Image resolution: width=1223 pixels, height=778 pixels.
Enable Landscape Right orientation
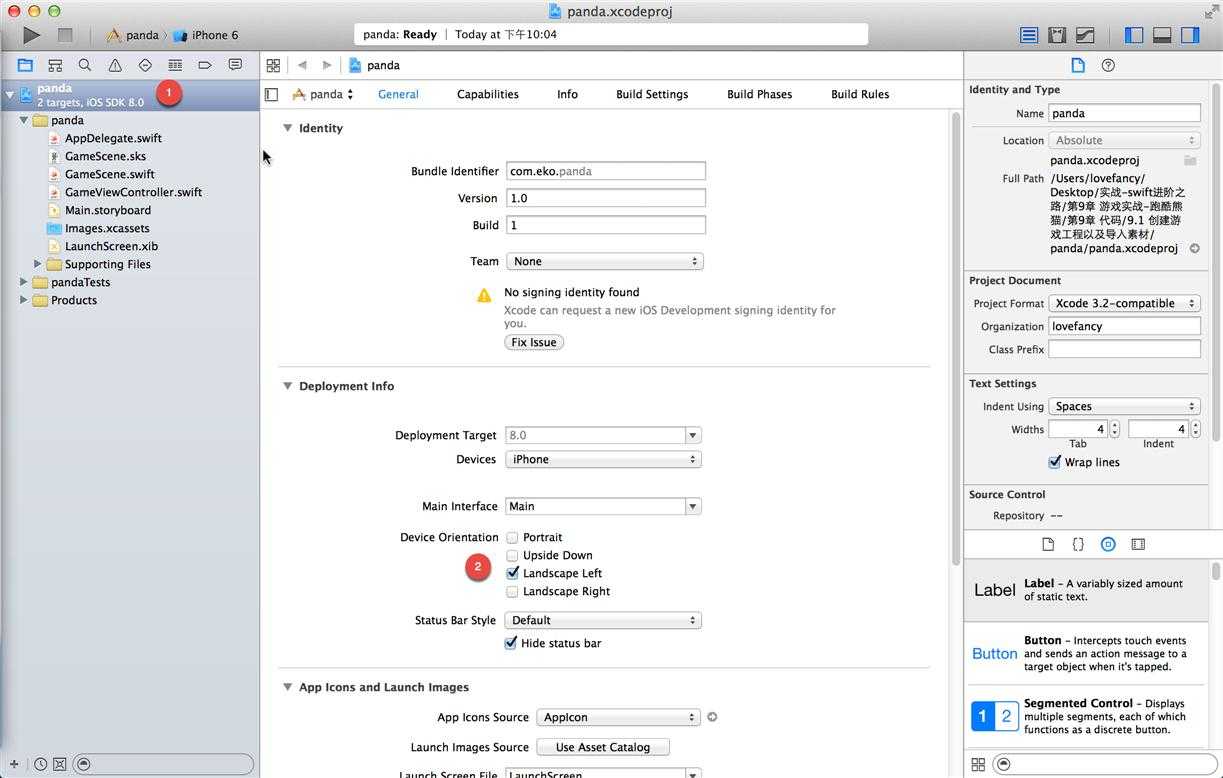(x=512, y=591)
